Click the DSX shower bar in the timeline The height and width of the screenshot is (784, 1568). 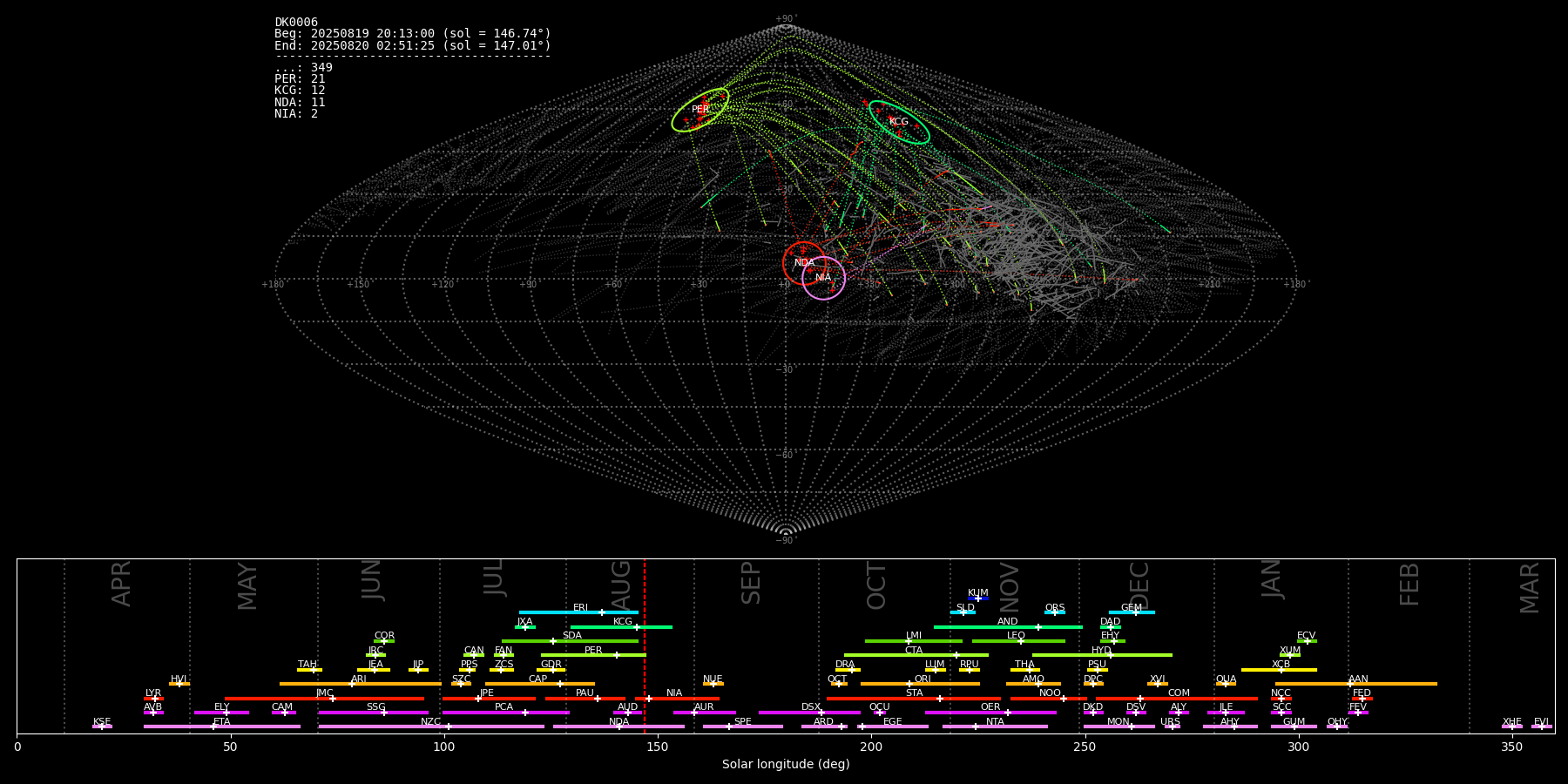pyautogui.click(x=809, y=713)
